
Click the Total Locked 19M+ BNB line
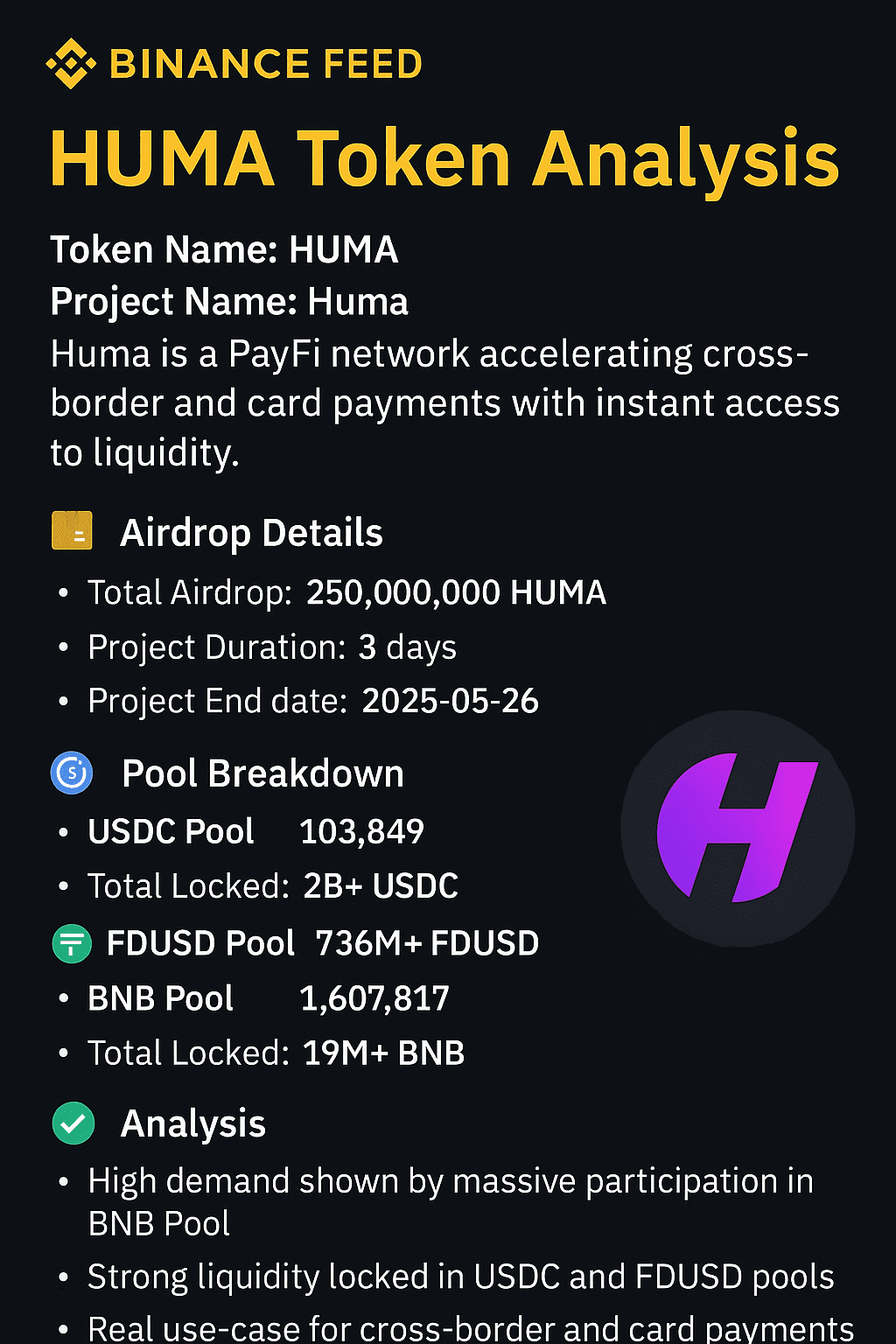[276, 1053]
